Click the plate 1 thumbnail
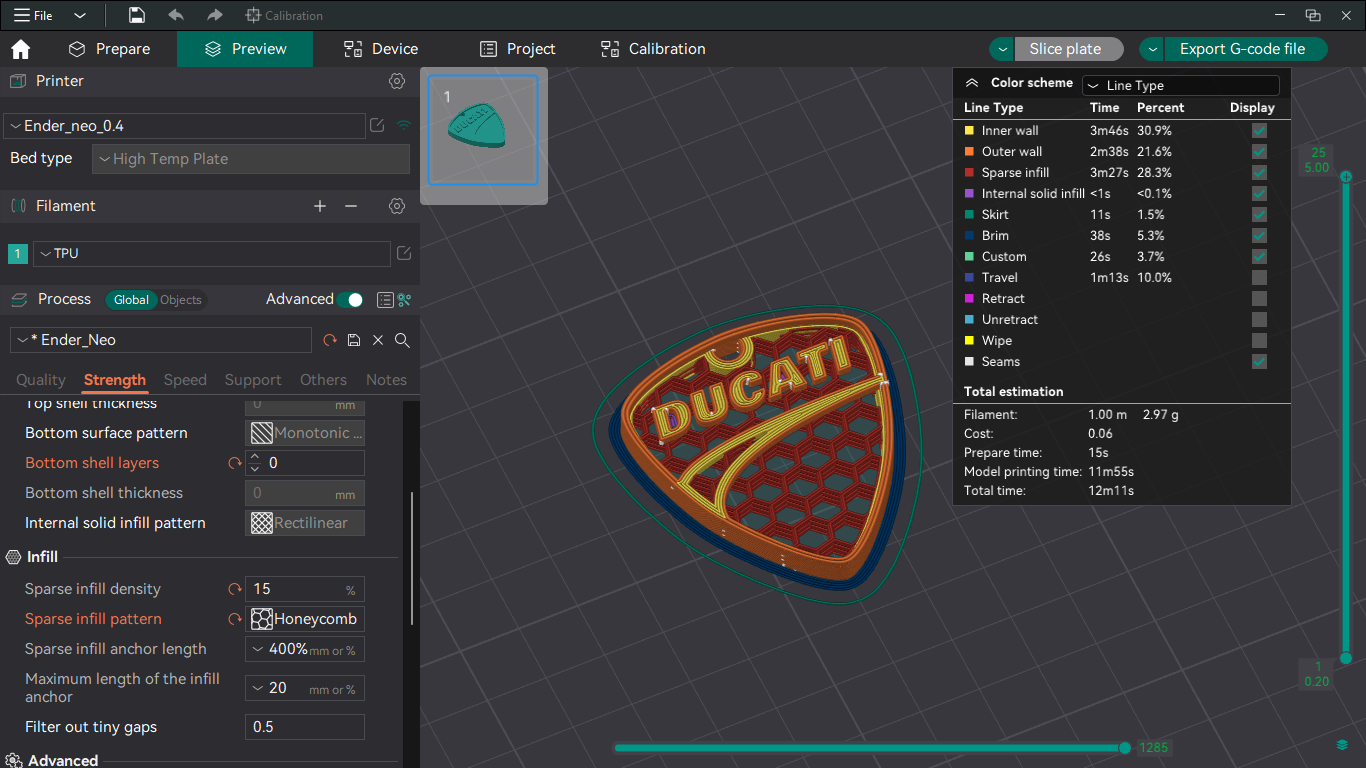 point(483,130)
